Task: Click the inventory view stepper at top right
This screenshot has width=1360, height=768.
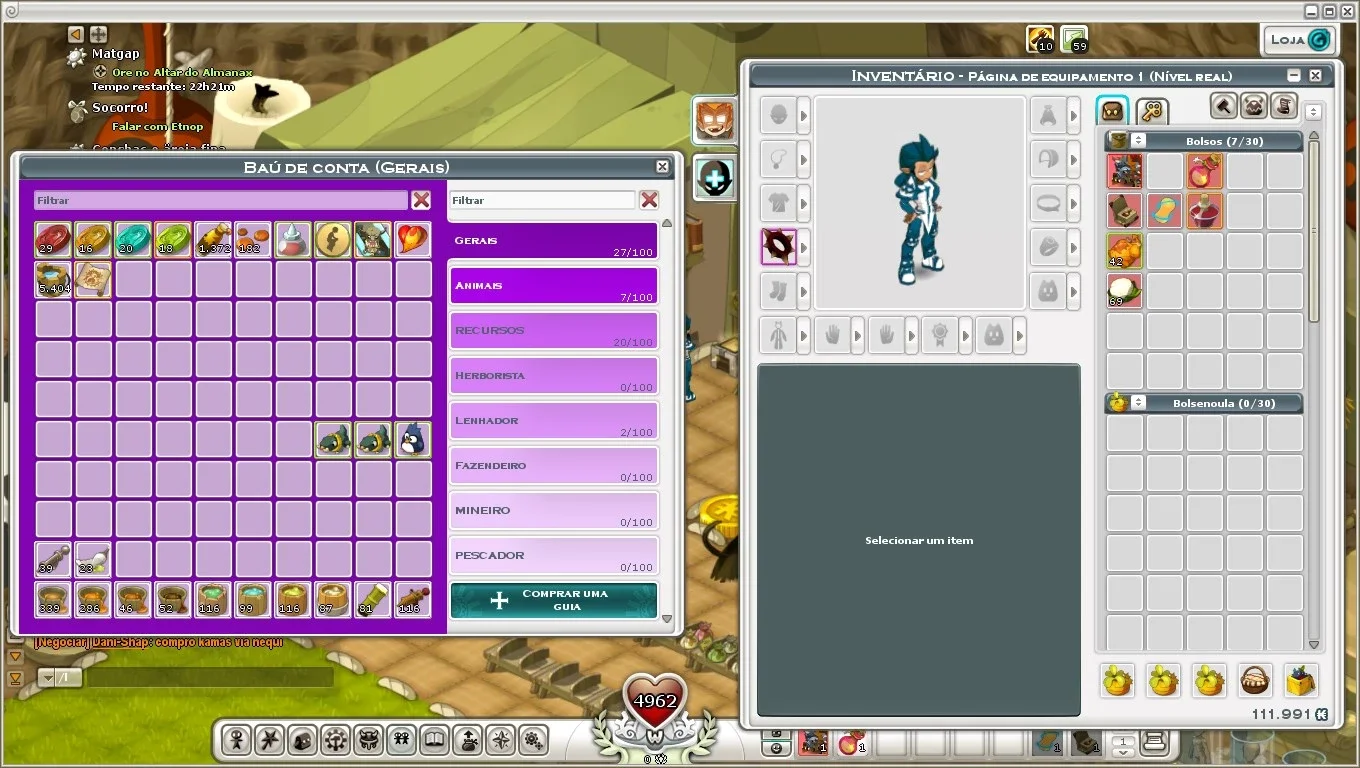Action: pyautogui.click(x=1314, y=112)
